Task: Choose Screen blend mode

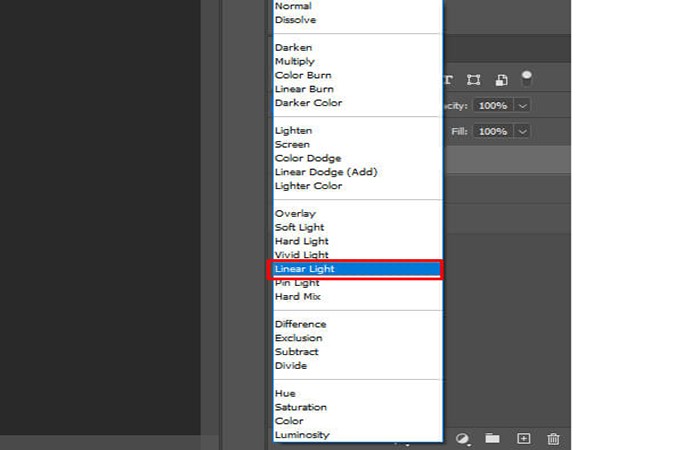Action: [358, 144]
